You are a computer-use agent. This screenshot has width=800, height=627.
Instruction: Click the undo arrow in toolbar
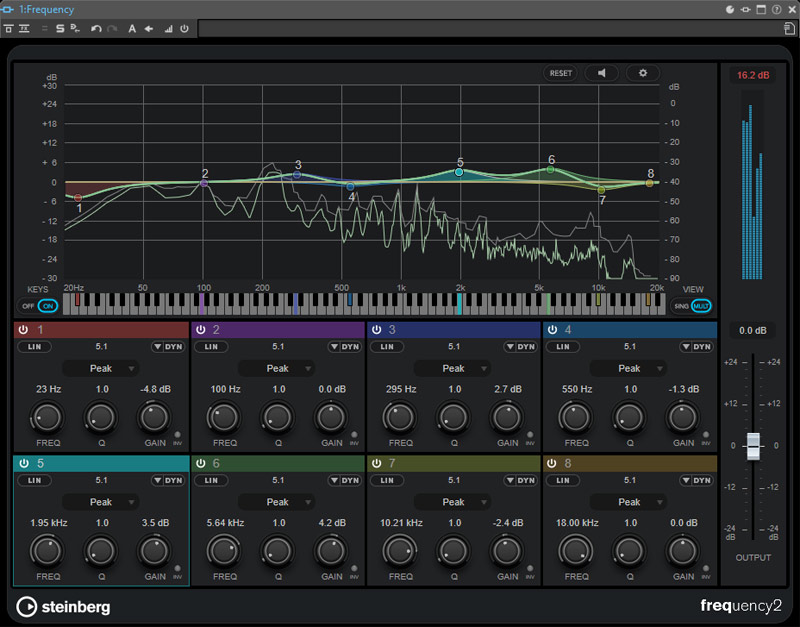pyautogui.click(x=96, y=29)
